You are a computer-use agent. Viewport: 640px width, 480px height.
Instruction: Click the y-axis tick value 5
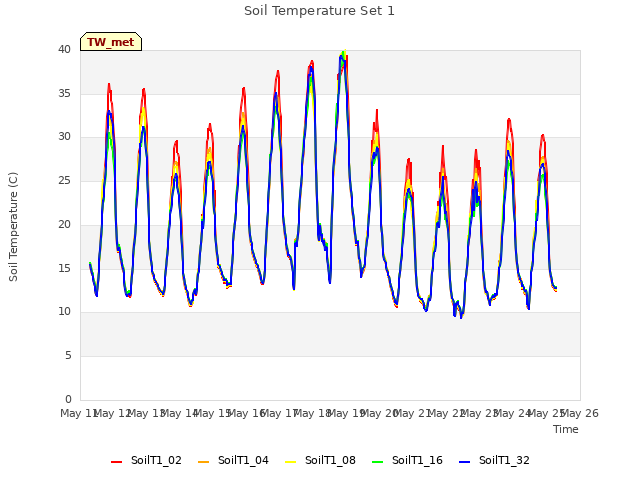point(68,356)
